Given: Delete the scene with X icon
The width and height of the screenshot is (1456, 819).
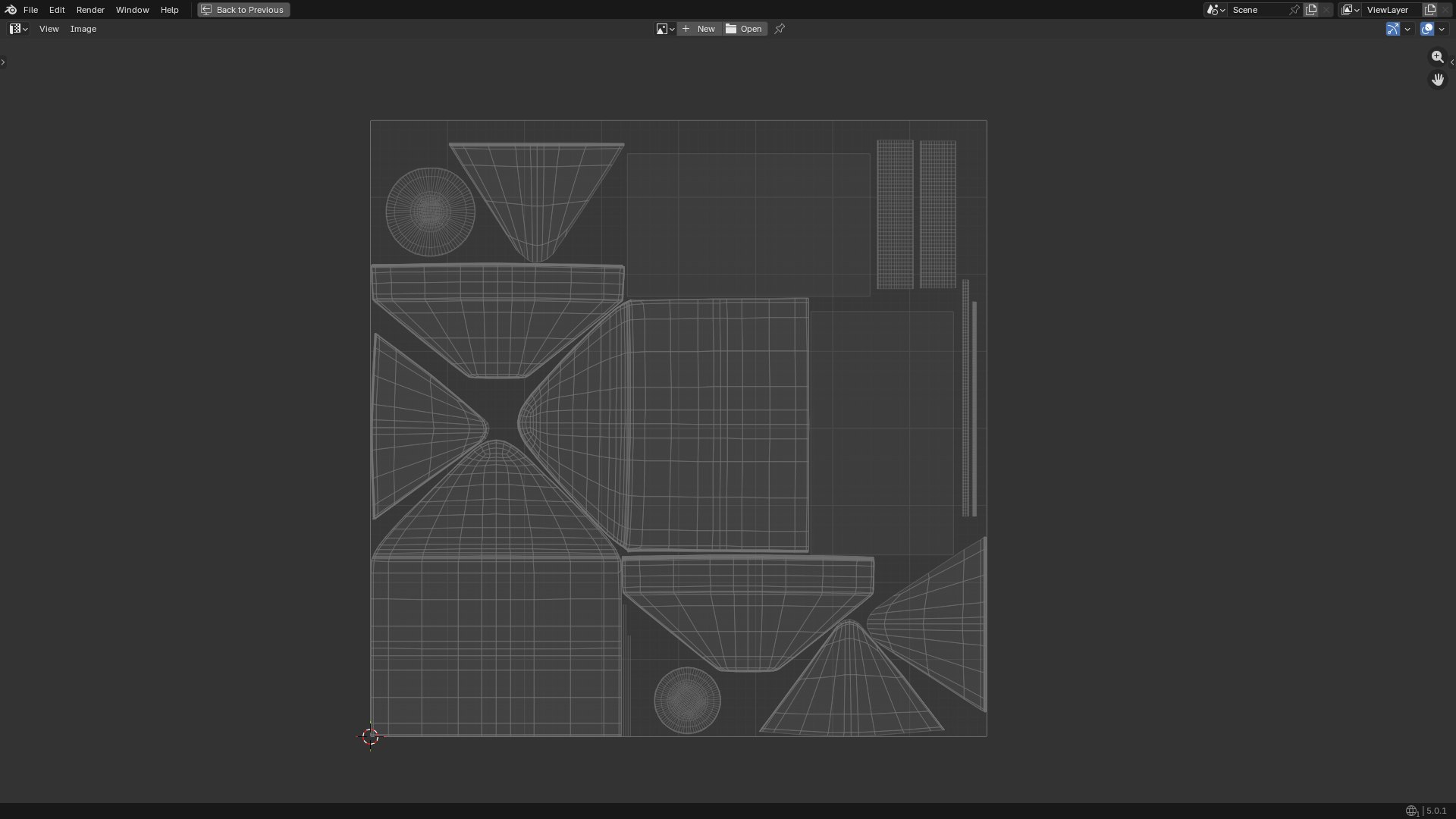Looking at the screenshot, I should pyautogui.click(x=1326, y=10).
